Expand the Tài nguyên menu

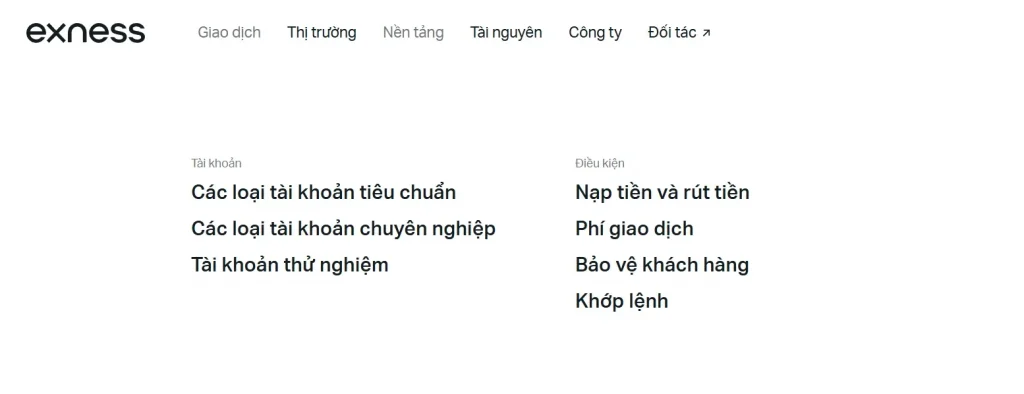(506, 32)
